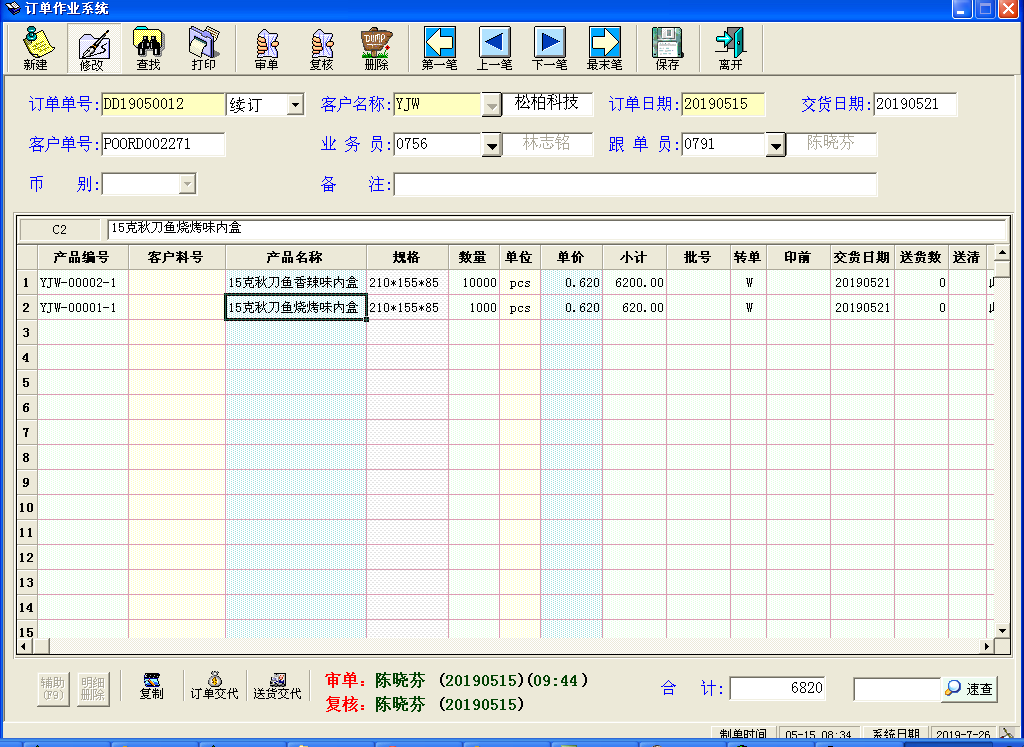This screenshot has height=747, width=1024.
Task: Click the 业务员 code field 0756
Action: (438, 144)
